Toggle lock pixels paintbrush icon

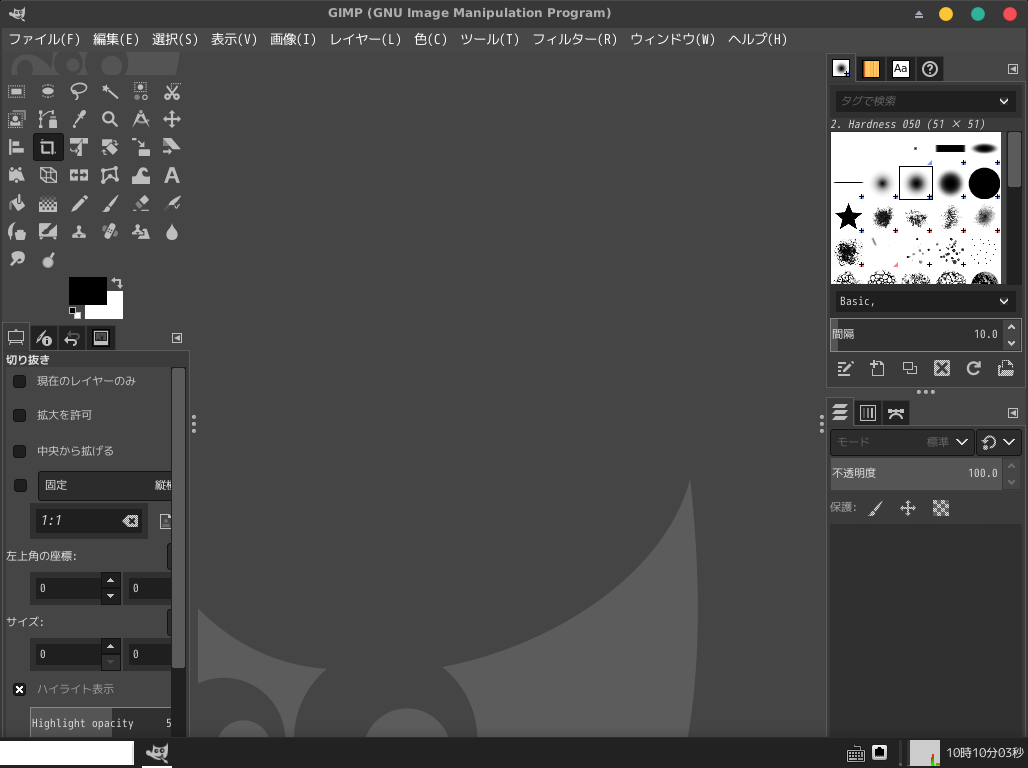pos(876,508)
